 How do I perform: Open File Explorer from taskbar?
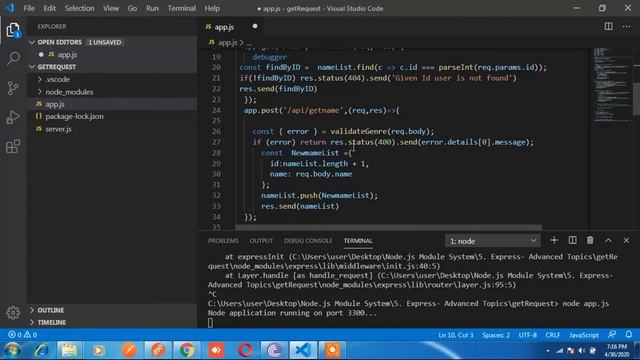pos(69,350)
